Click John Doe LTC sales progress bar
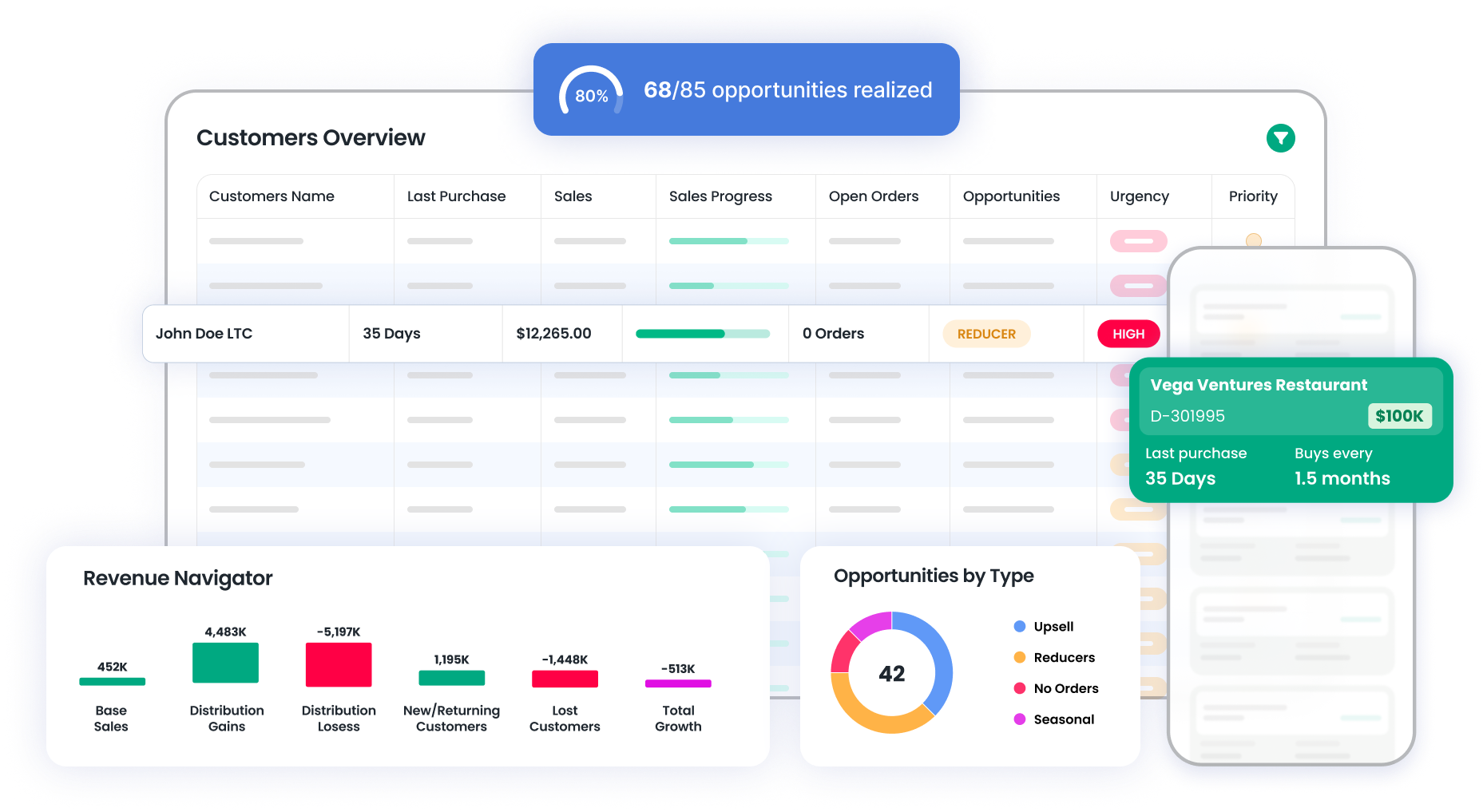The width and height of the screenshot is (1483, 812). (x=702, y=334)
